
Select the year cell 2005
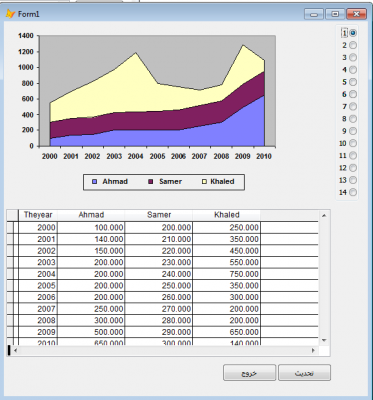click(38, 286)
